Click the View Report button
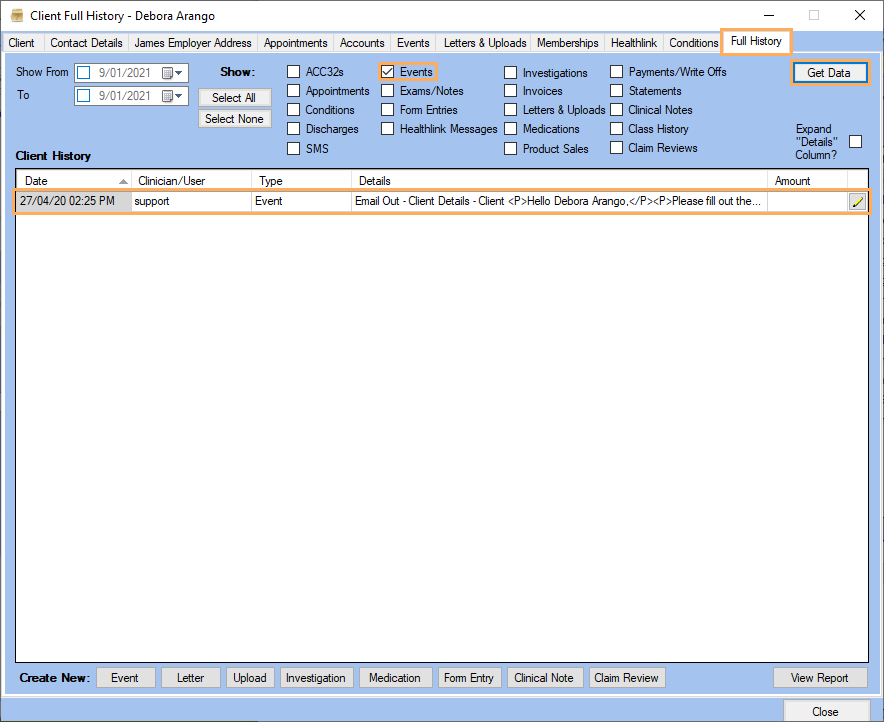 (x=820, y=677)
